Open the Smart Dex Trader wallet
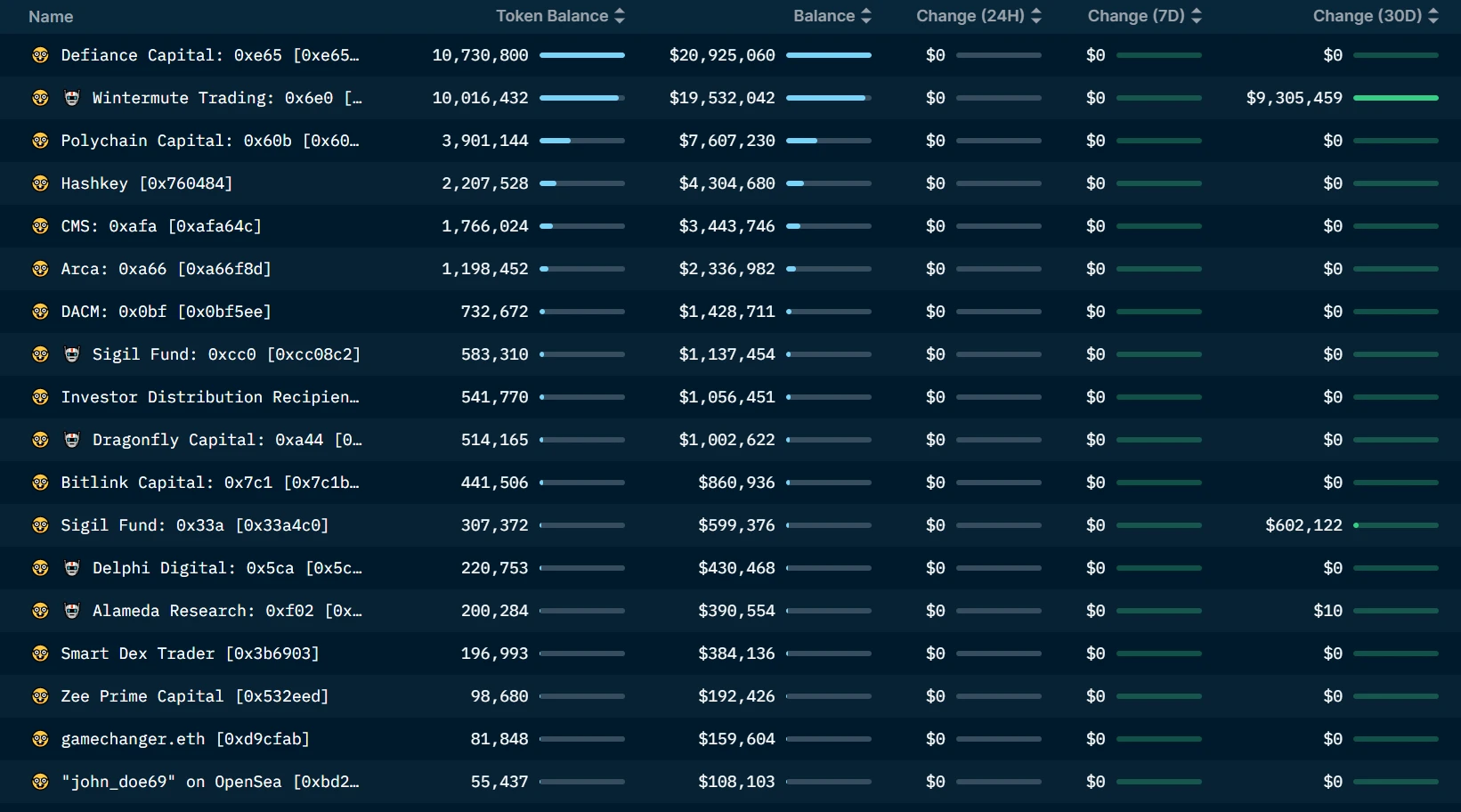1461x812 pixels. 190,654
